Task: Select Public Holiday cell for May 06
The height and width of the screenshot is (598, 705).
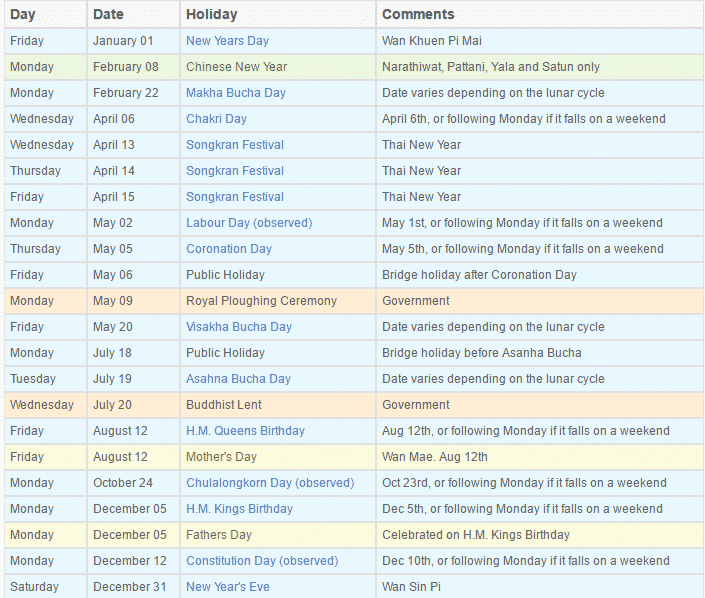Action: [x=278, y=275]
